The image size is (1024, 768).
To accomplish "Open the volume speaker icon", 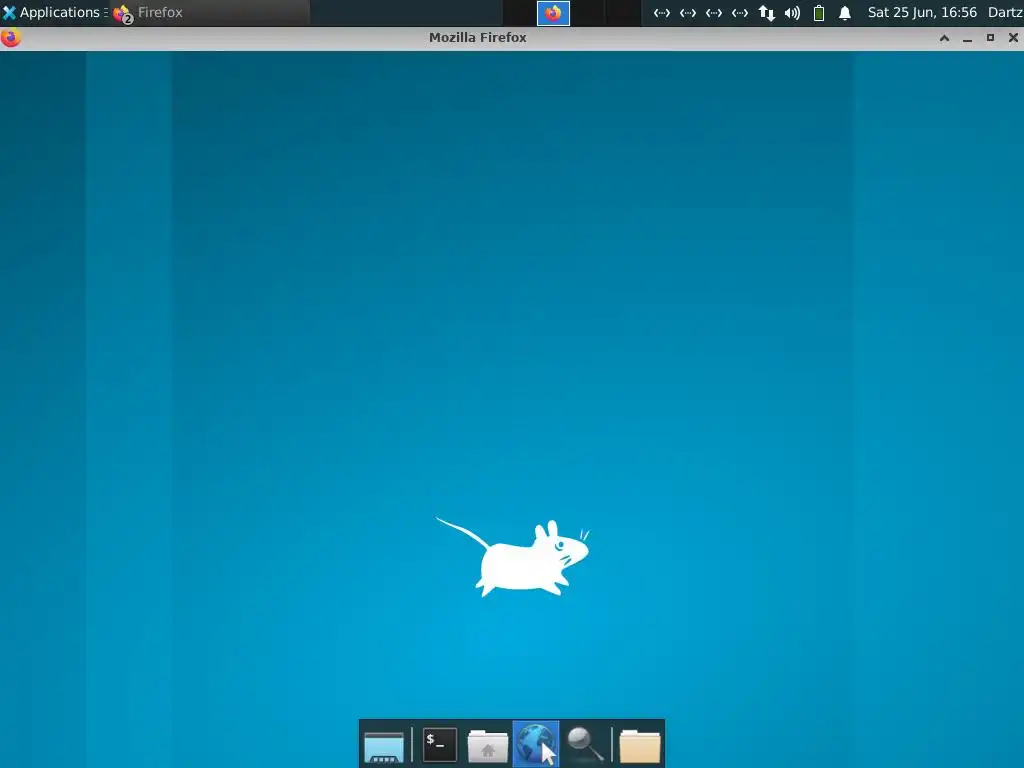I will [x=792, y=13].
